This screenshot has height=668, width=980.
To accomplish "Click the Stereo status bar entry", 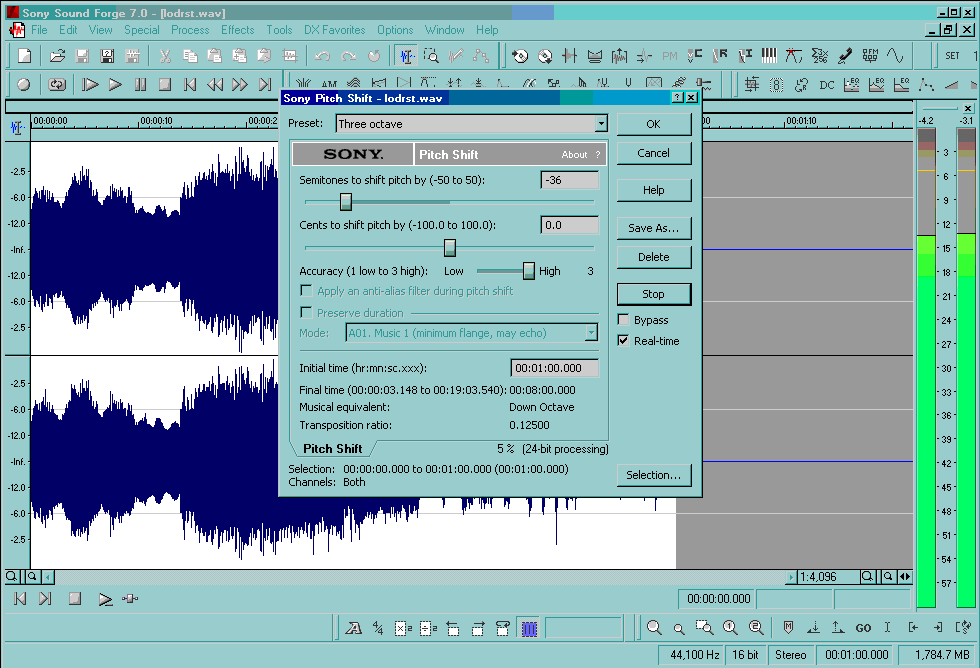I will coord(791,654).
